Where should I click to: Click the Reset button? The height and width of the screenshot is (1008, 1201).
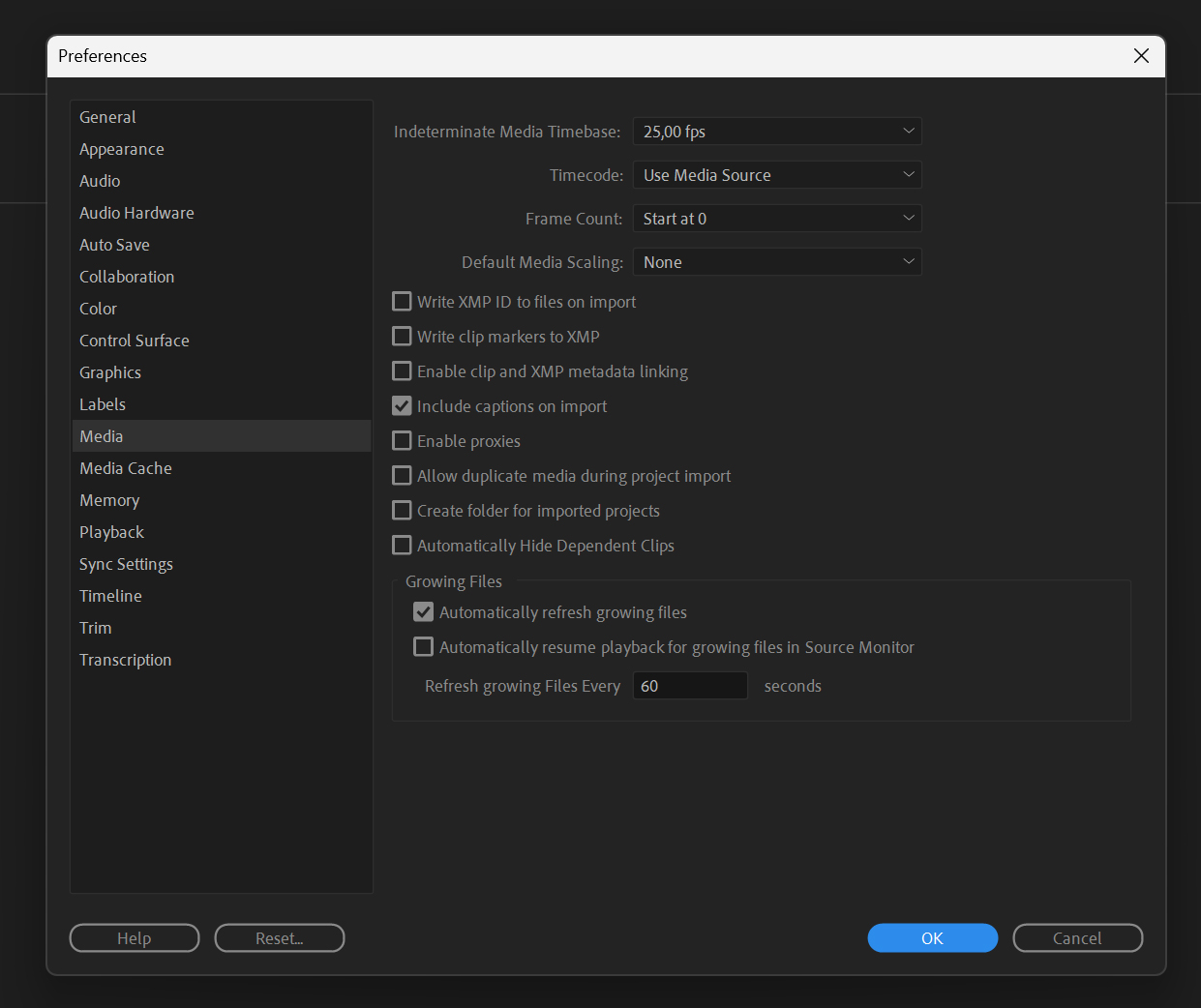(x=279, y=937)
